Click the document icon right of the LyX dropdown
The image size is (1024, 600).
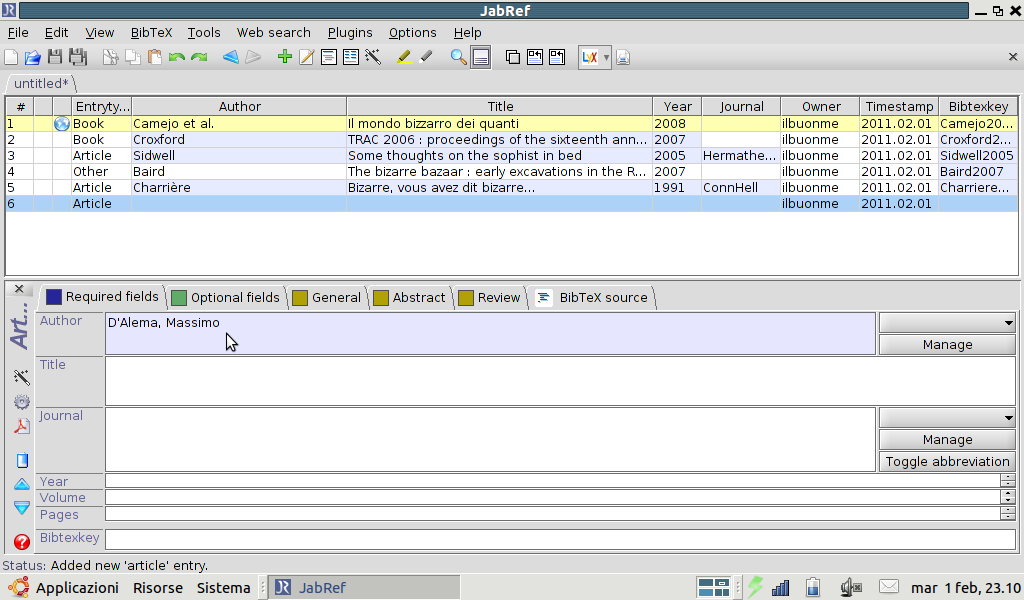click(x=622, y=57)
